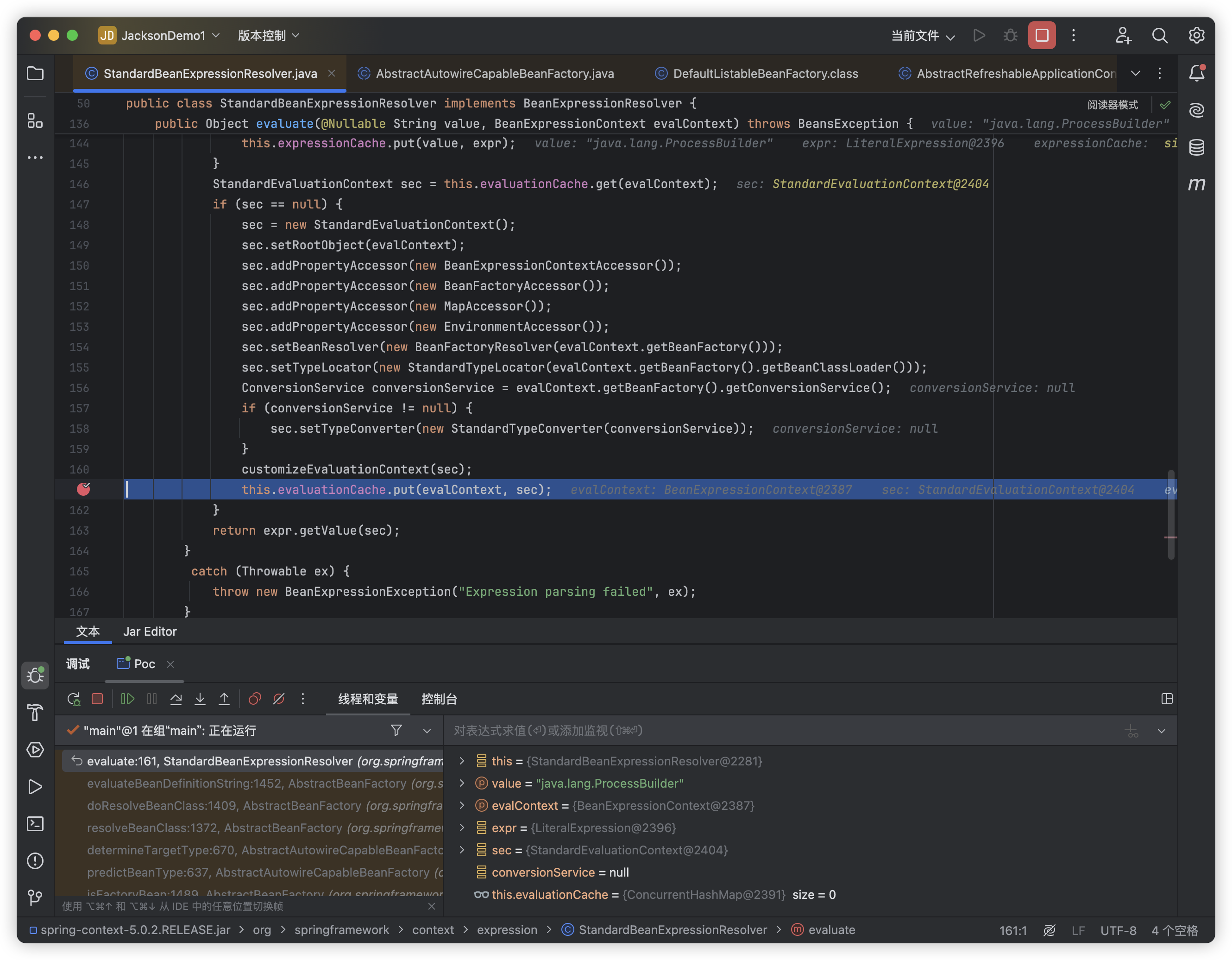
Task: Expand the 'evalContext' variable node
Action: [x=462, y=805]
